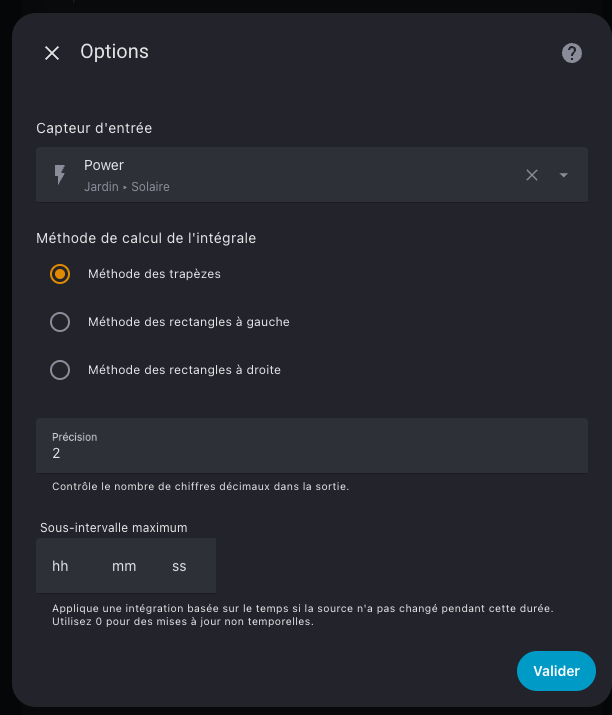612x715 pixels.
Task: Open the Power entity selector field
Action: point(312,175)
